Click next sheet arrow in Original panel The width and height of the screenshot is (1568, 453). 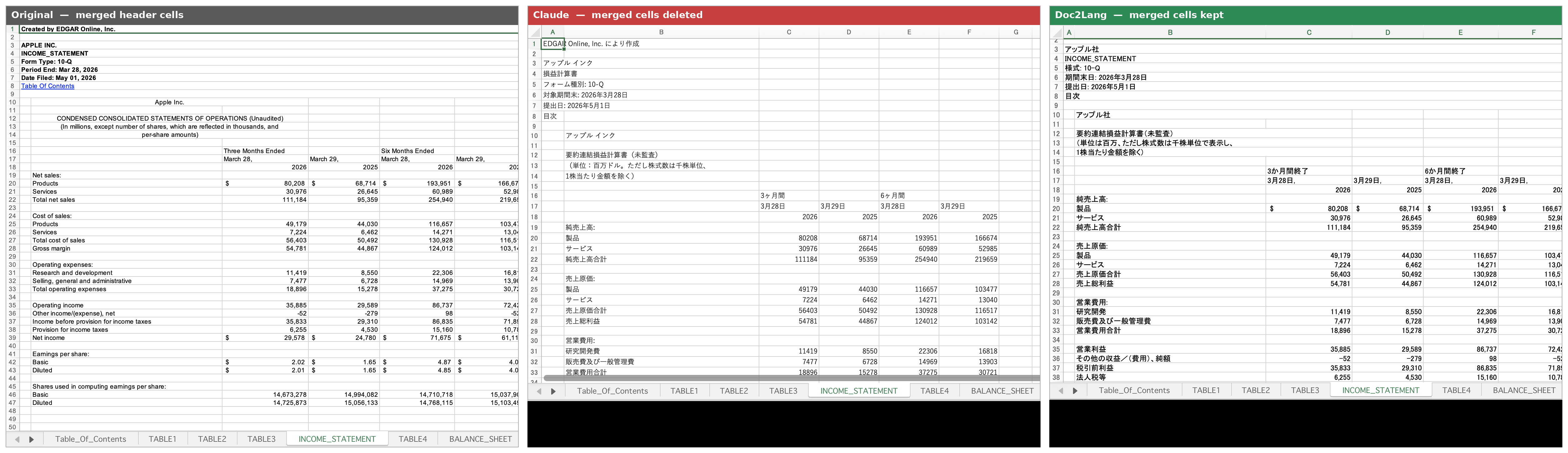pos(32,439)
